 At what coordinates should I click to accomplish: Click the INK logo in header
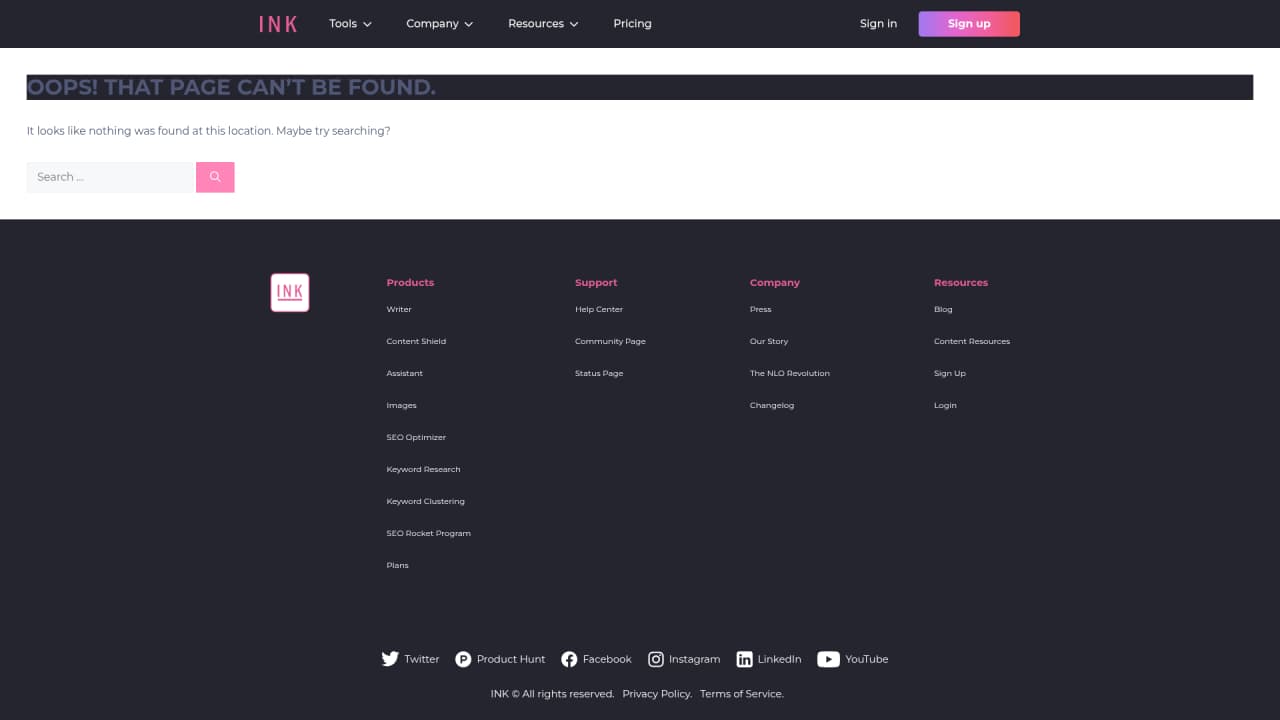[278, 24]
